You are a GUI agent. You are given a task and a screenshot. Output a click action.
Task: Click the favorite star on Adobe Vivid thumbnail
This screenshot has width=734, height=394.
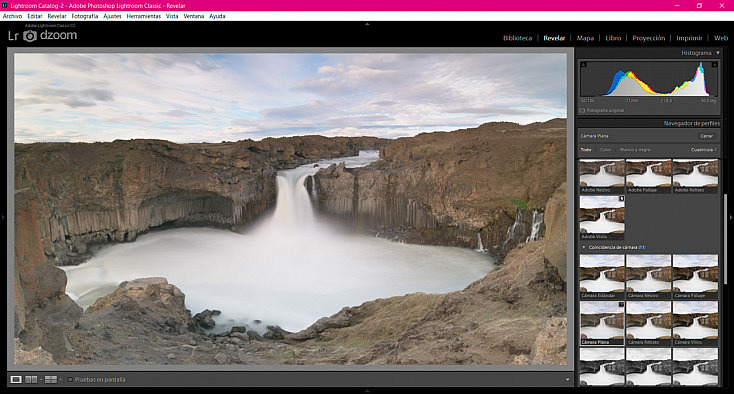click(x=622, y=198)
